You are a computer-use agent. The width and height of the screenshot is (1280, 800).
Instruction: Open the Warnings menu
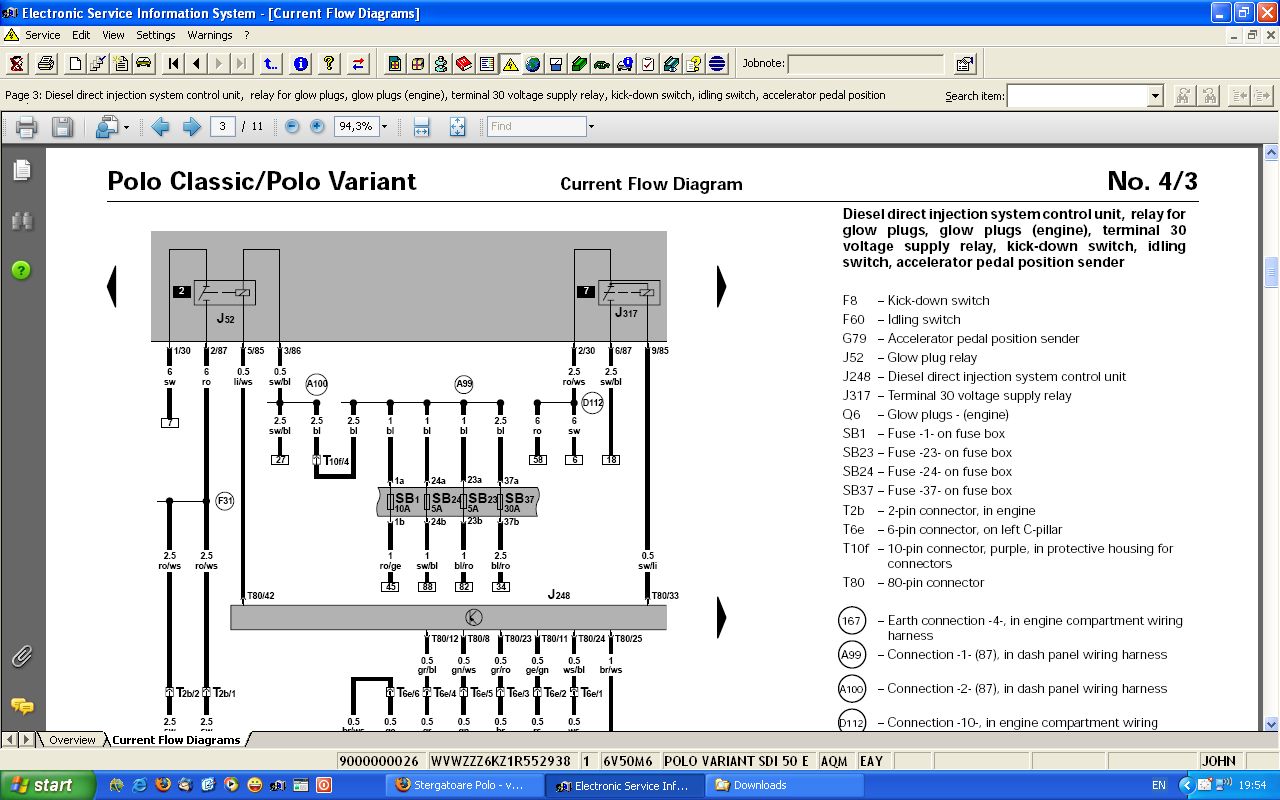click(210, 35)
